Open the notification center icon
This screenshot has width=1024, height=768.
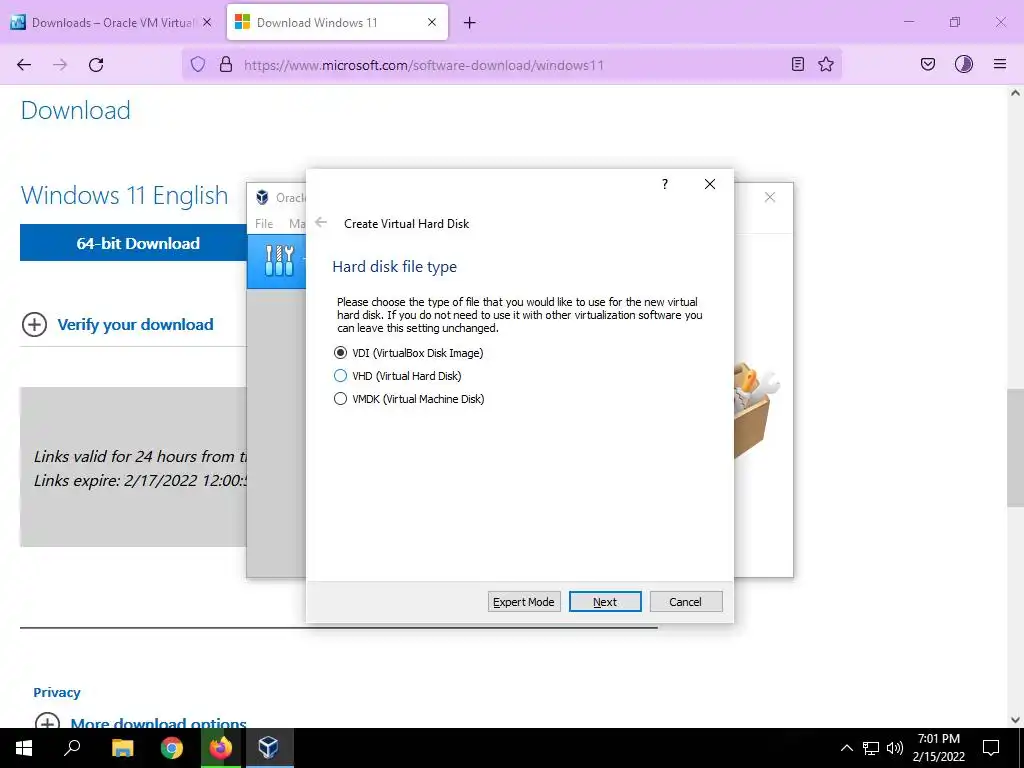[x=991, y=748]
